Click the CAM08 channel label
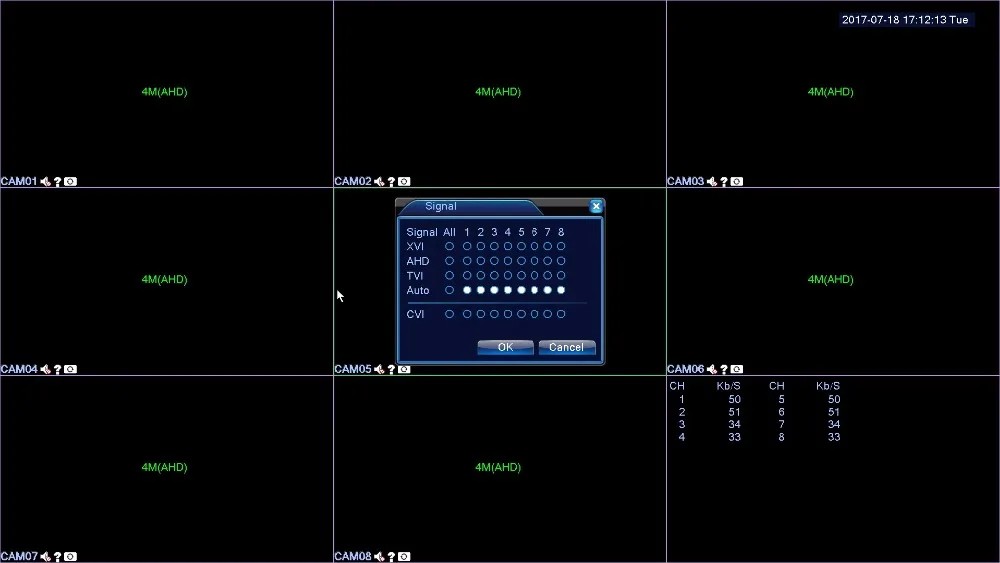Viewport: 1000px width, 563px height. (353, 557)
